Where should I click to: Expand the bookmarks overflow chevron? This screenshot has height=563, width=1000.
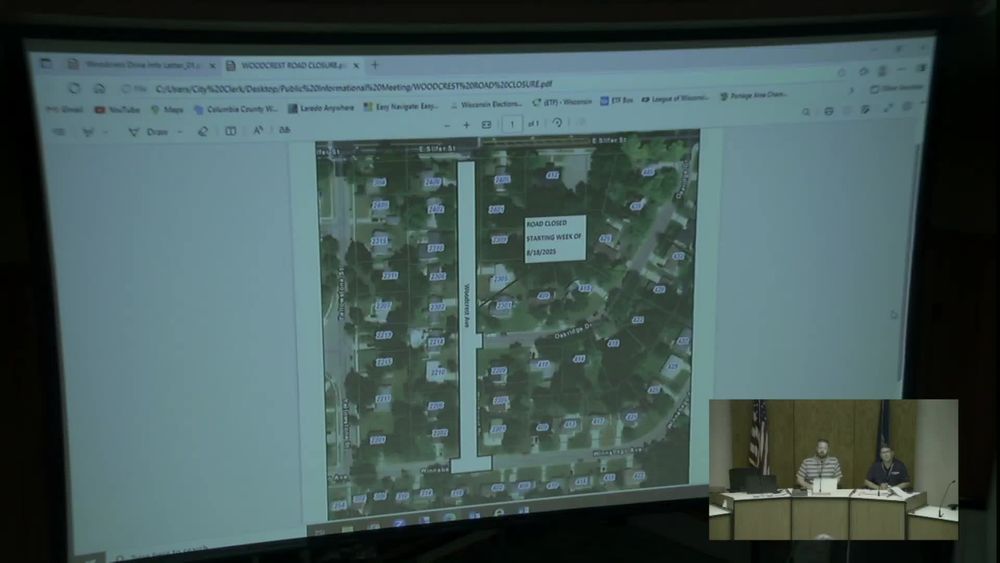pos(851,91)
